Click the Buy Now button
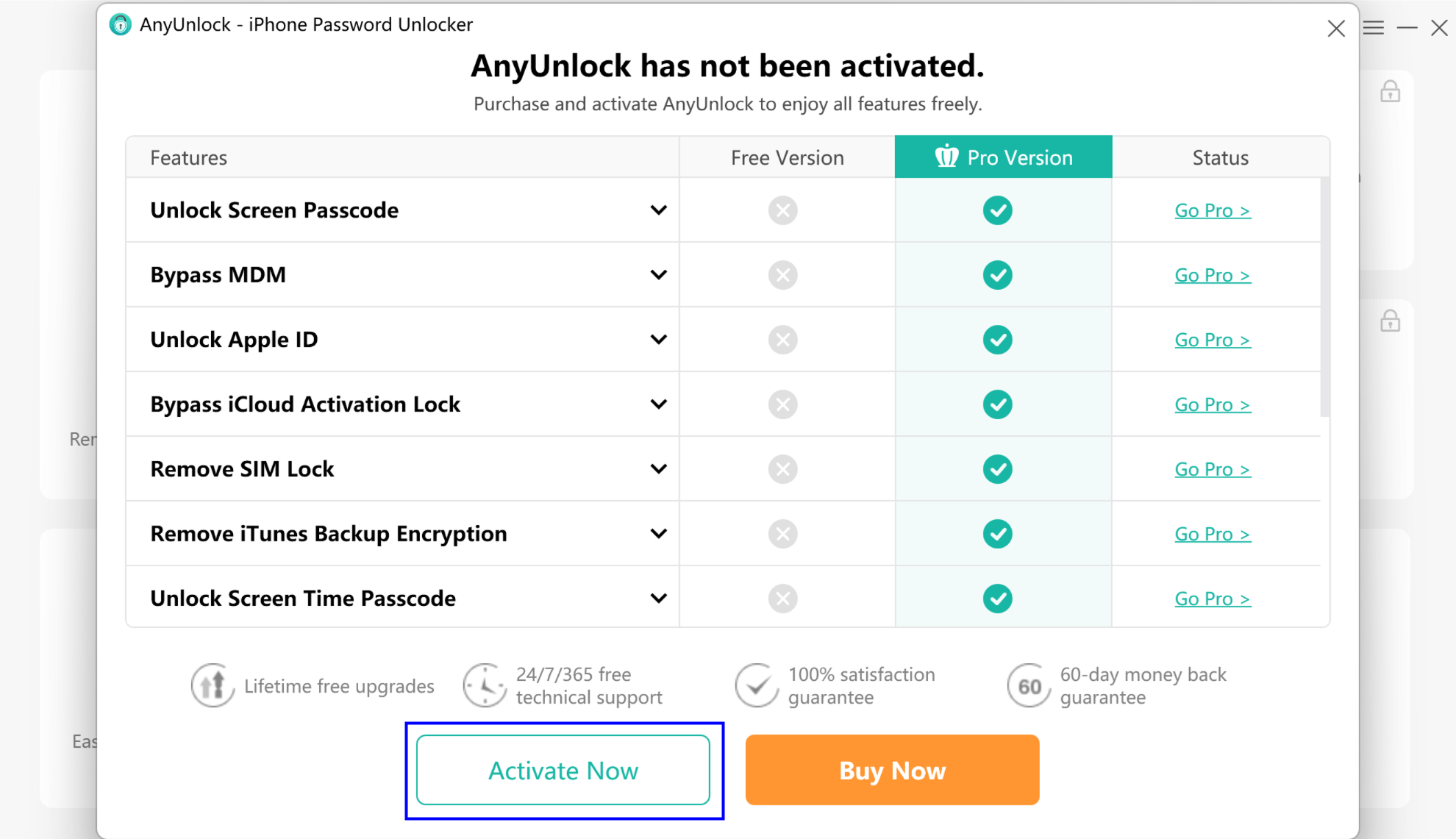 click(x=891, y=770)
